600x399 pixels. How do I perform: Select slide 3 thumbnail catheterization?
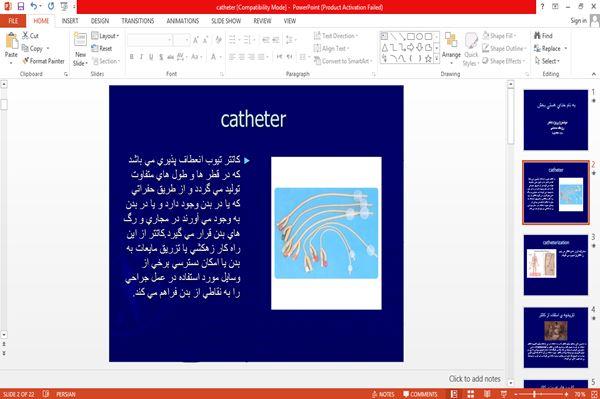click(556, 265)
